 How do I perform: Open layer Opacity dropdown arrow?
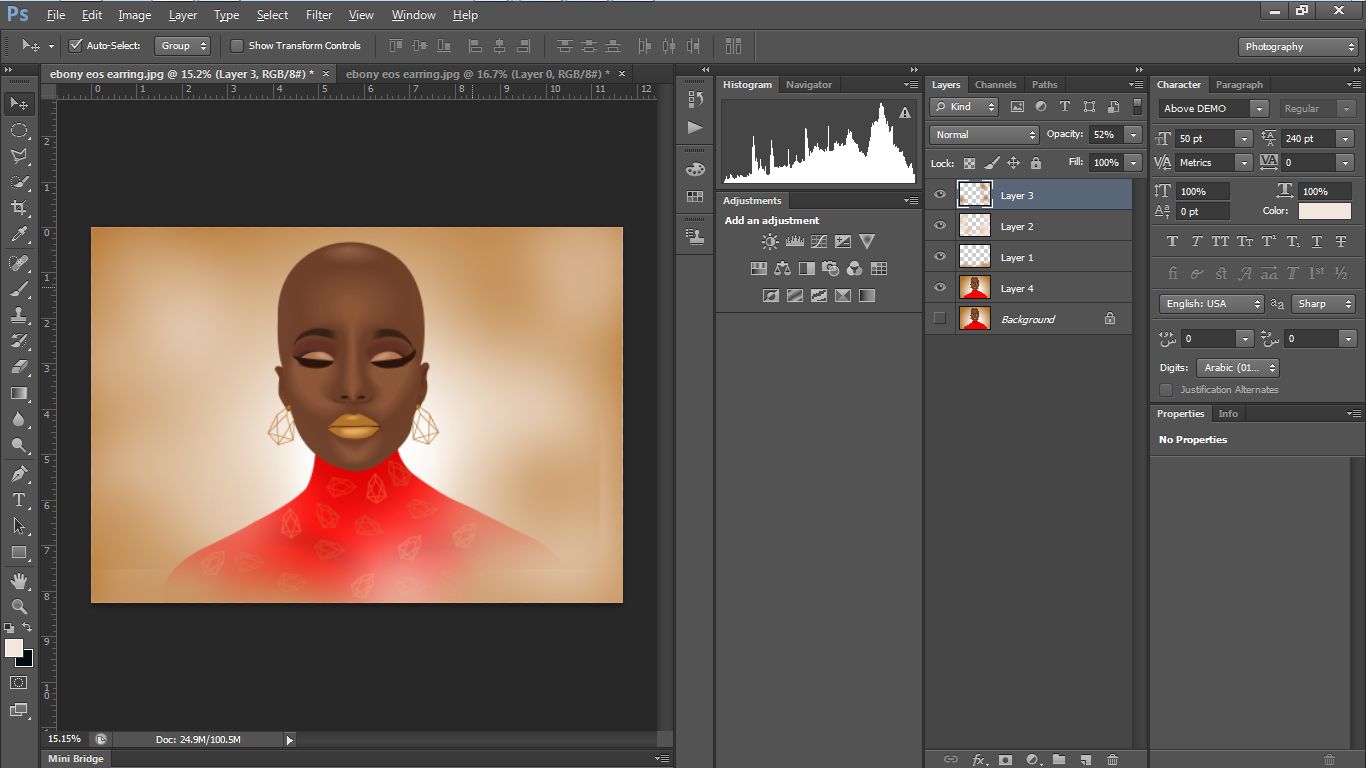(x=1133, y=134)
